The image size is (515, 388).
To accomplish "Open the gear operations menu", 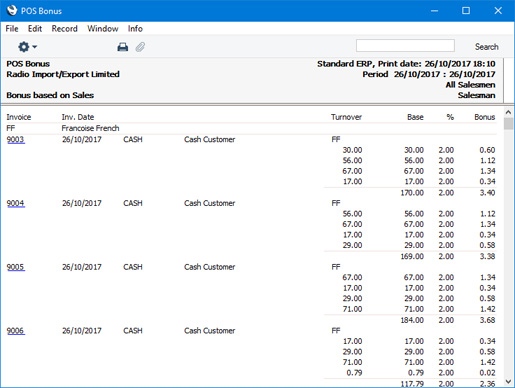I will tap(27, 47).
